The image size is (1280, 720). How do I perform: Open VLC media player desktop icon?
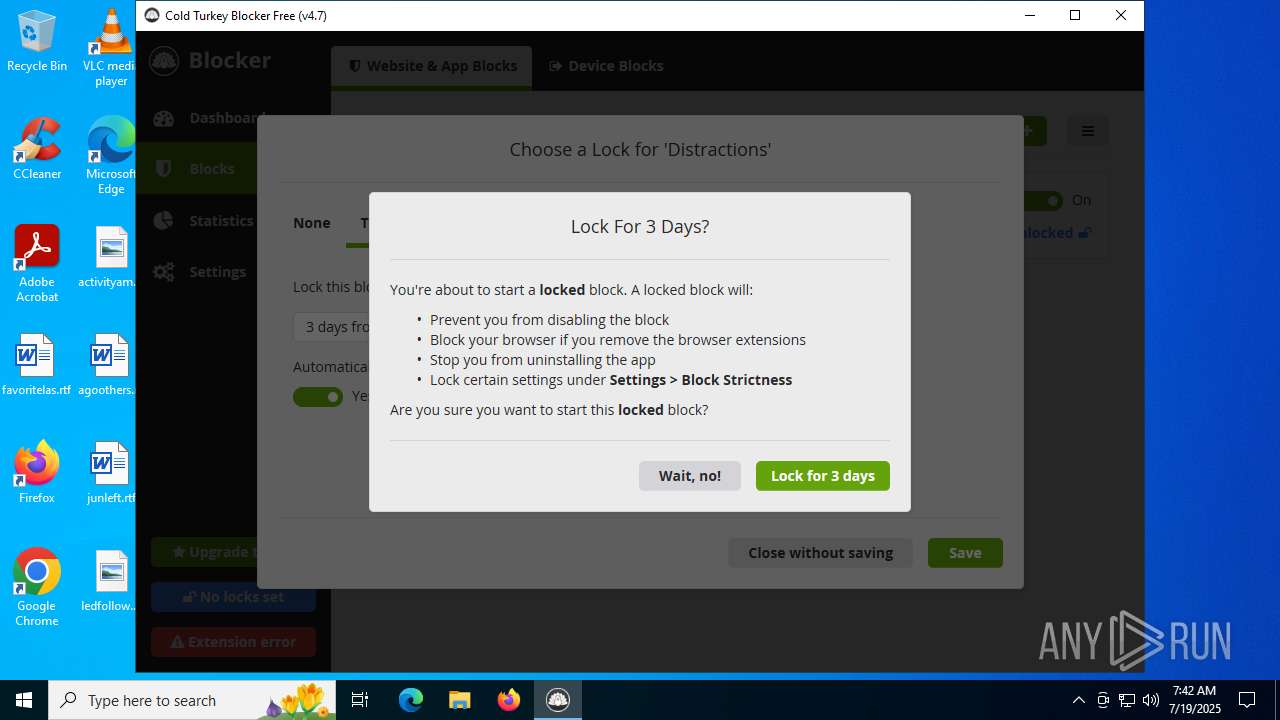pyautogui.click(x=111, y=48)
